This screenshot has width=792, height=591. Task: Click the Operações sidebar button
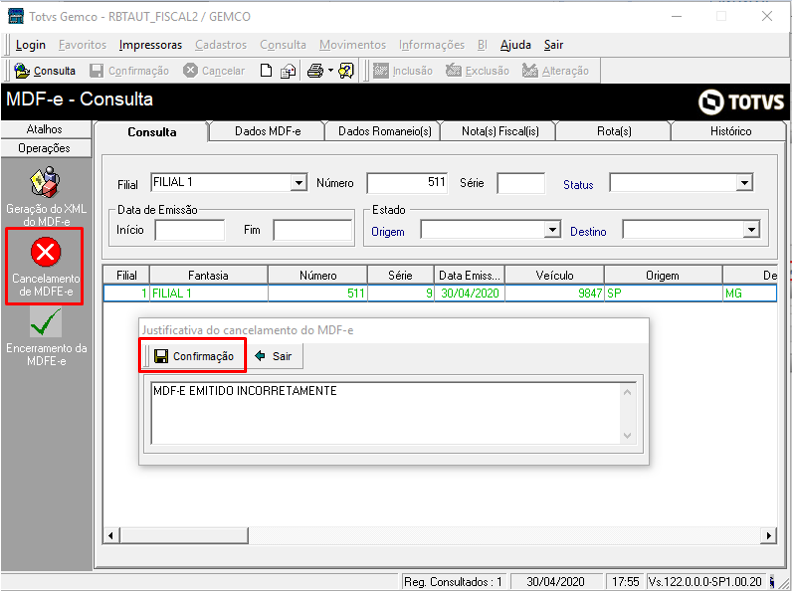pyautogui.click(x=45, y=148)
